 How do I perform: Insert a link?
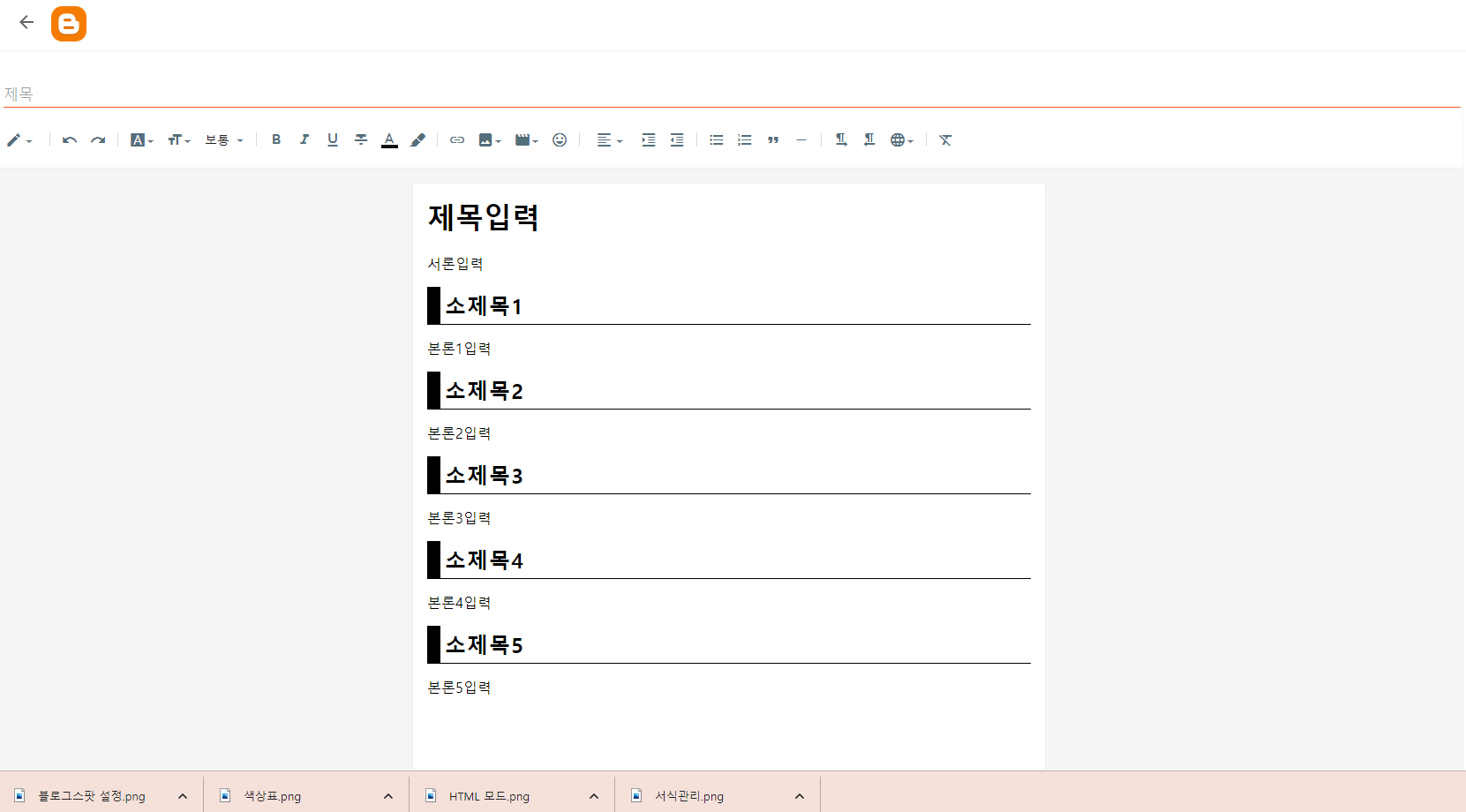point(456,139)
